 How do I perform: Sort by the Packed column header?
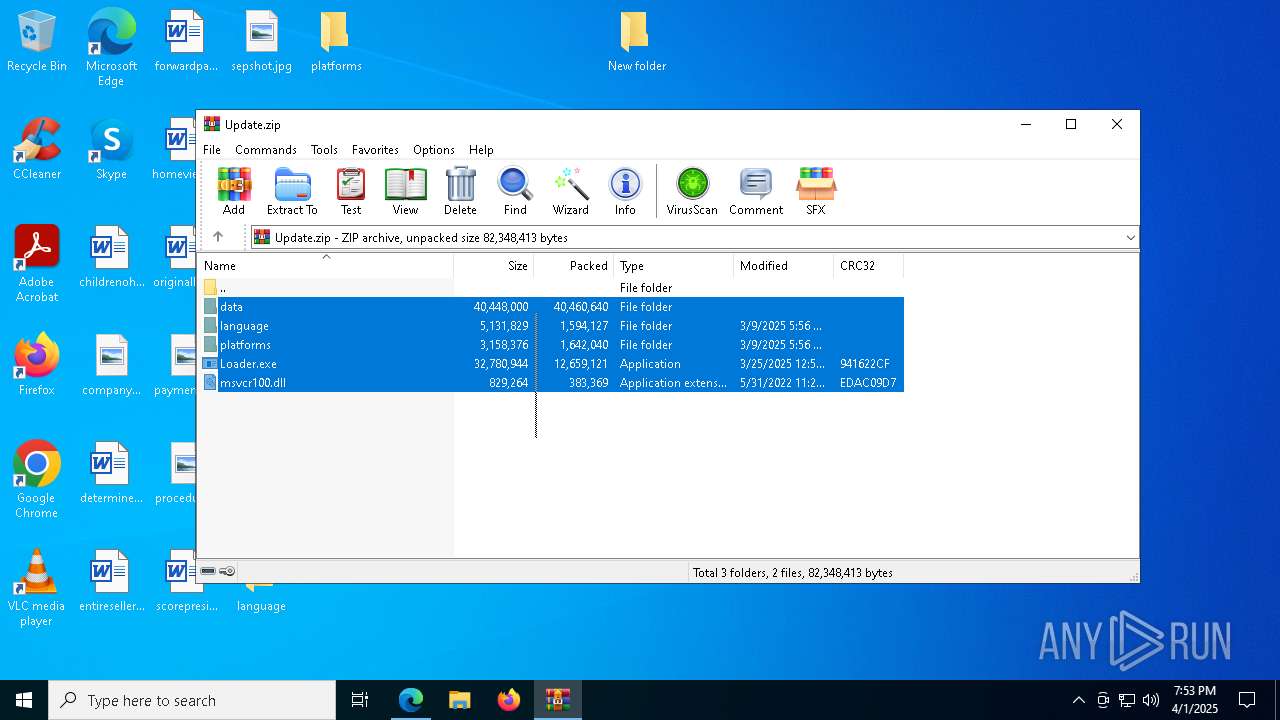pyautogui.click(x=574, y=266)
